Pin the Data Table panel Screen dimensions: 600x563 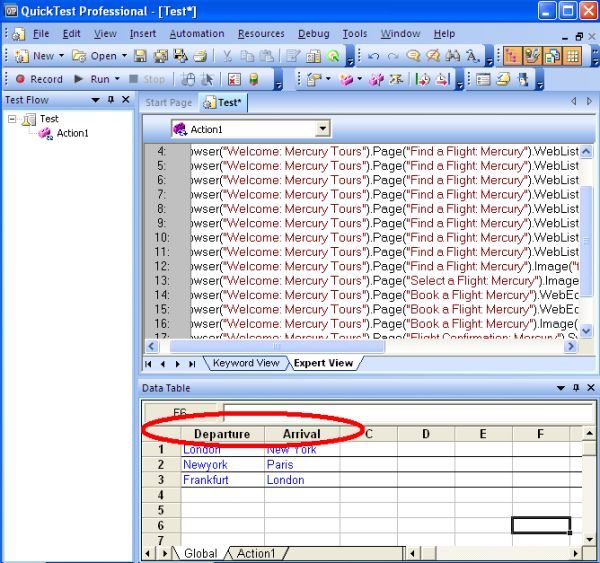click(576, 388)
